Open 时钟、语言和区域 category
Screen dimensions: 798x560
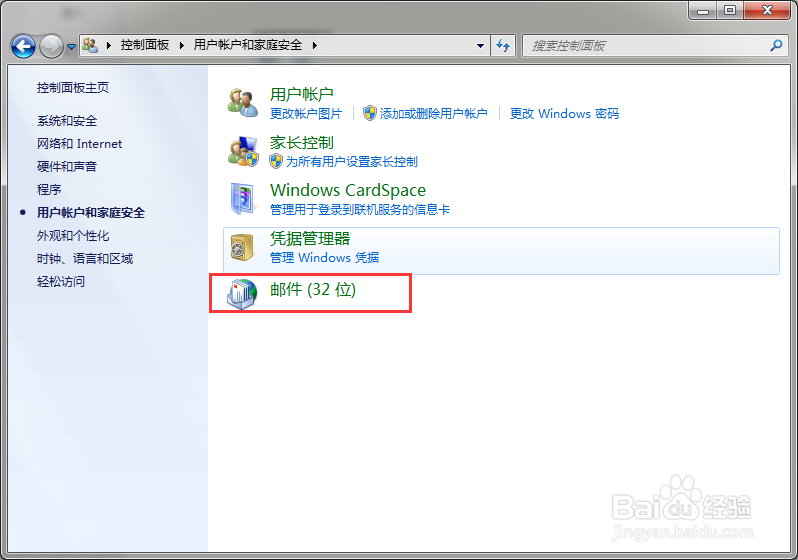[84, 259]
